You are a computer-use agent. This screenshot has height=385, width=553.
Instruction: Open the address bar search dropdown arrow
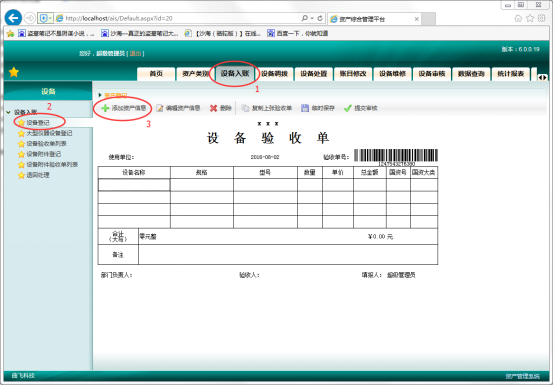coord(312,18)
